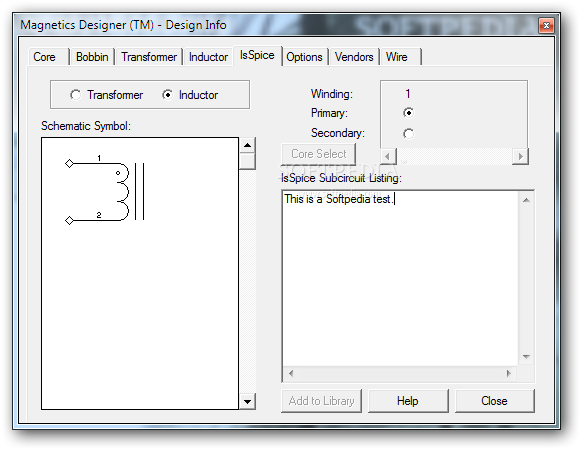Screen dimensions: 581x450
Task: Click in the IsSpice Subcircuit Listing text box
Action: pos(400,278)
